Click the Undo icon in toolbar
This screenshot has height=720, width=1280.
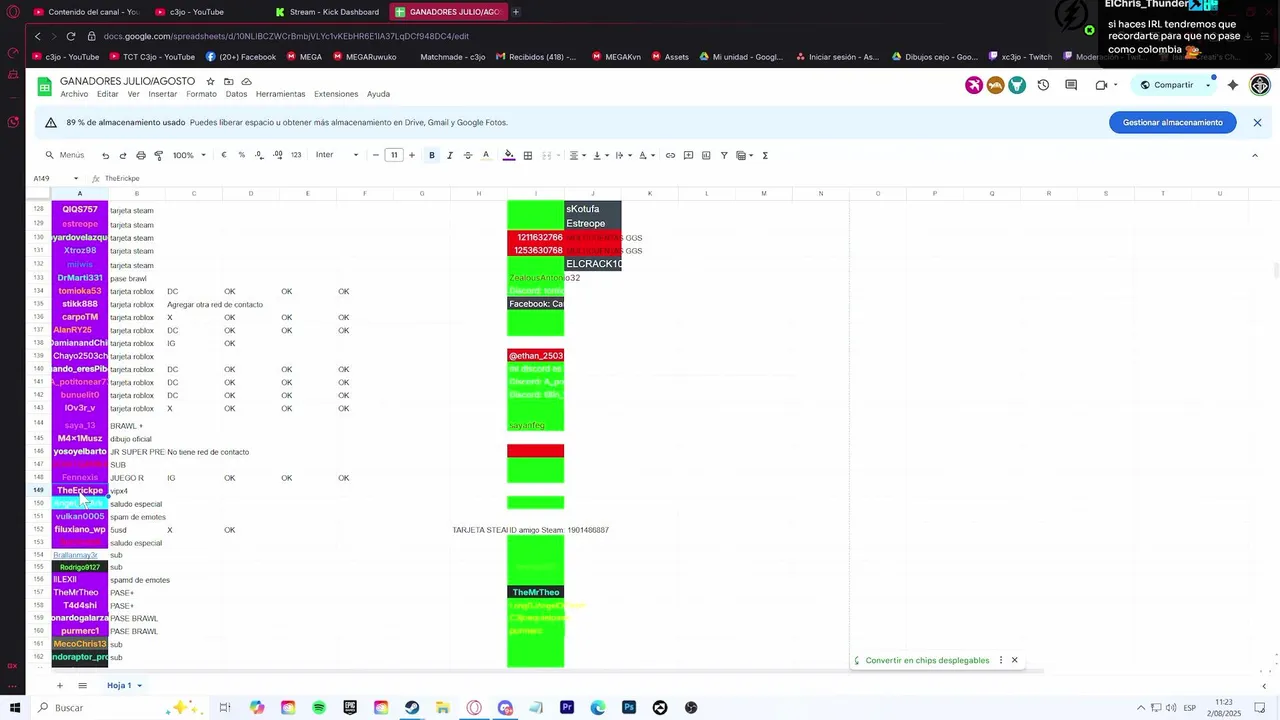point(105,155)
